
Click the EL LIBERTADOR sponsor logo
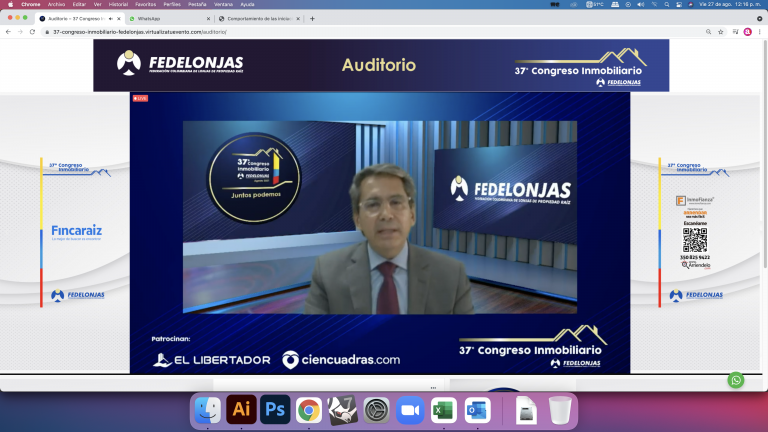tap(212, 360)
